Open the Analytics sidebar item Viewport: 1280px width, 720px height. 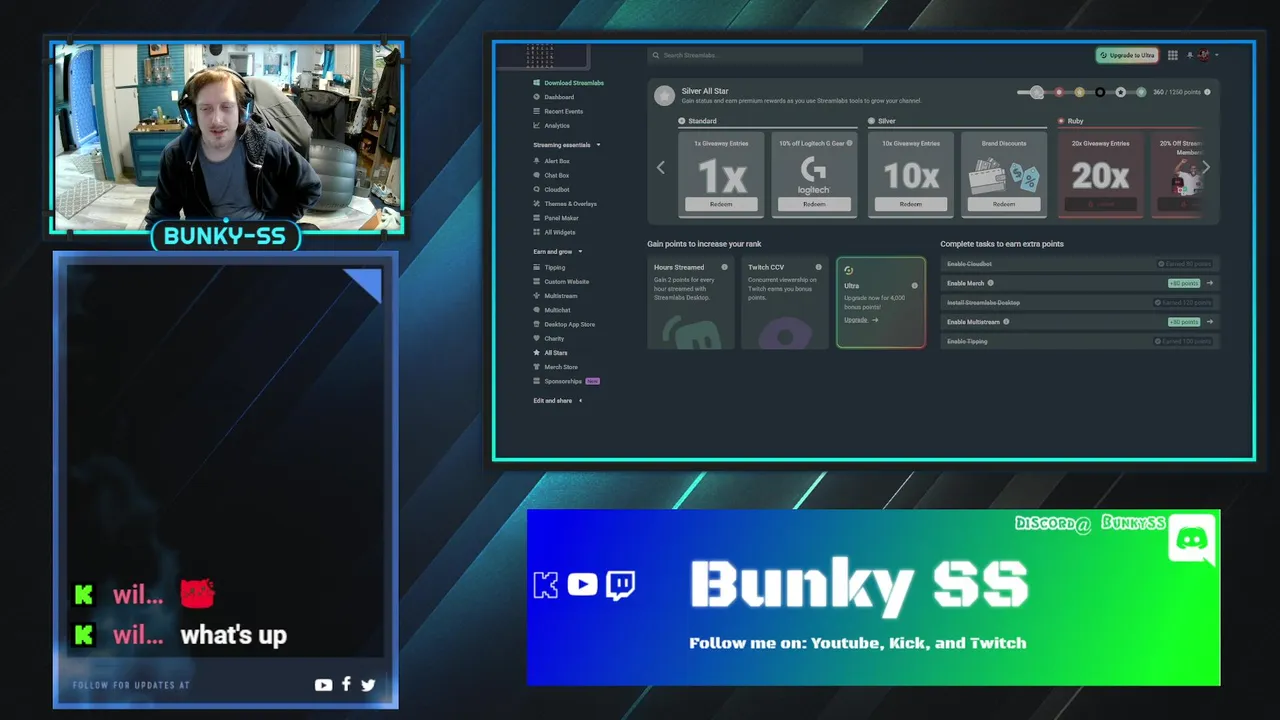click(x=551, y=125)
